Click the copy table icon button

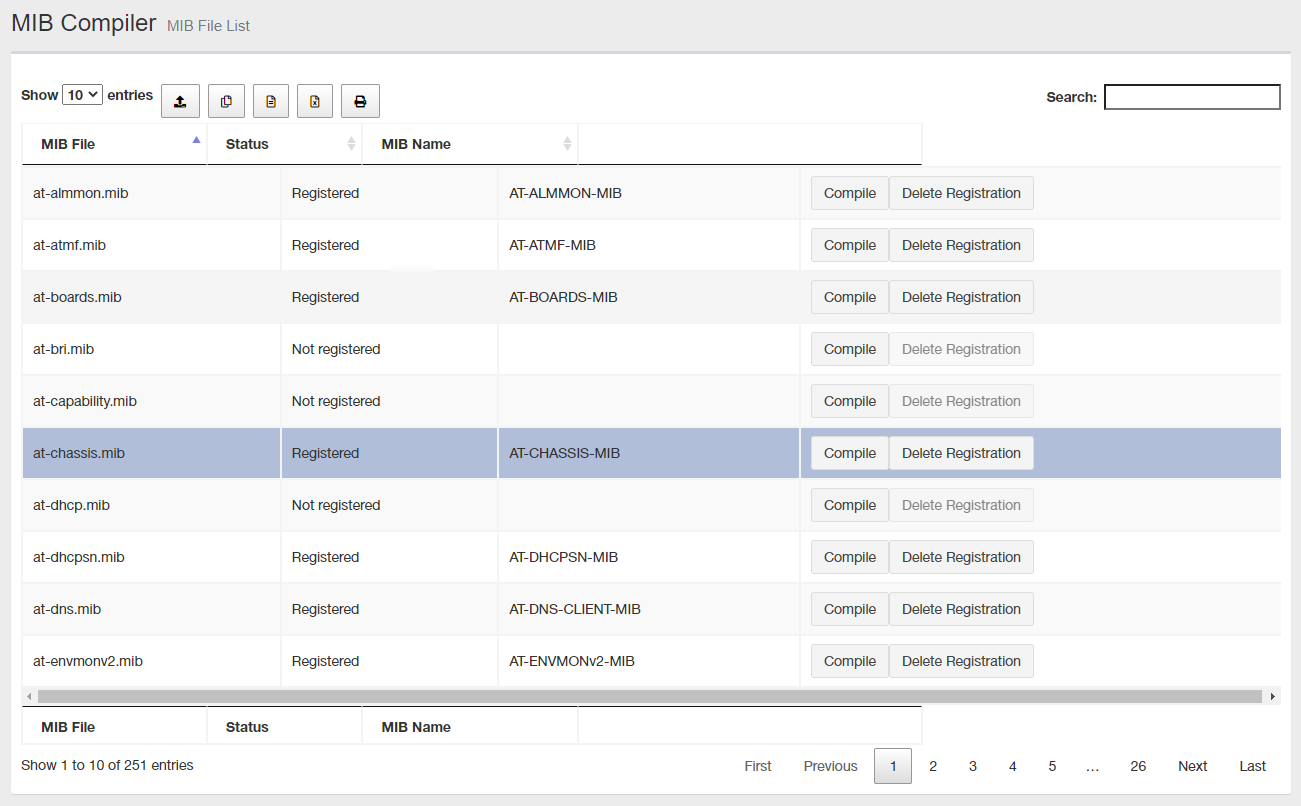[x=226, y=101]
